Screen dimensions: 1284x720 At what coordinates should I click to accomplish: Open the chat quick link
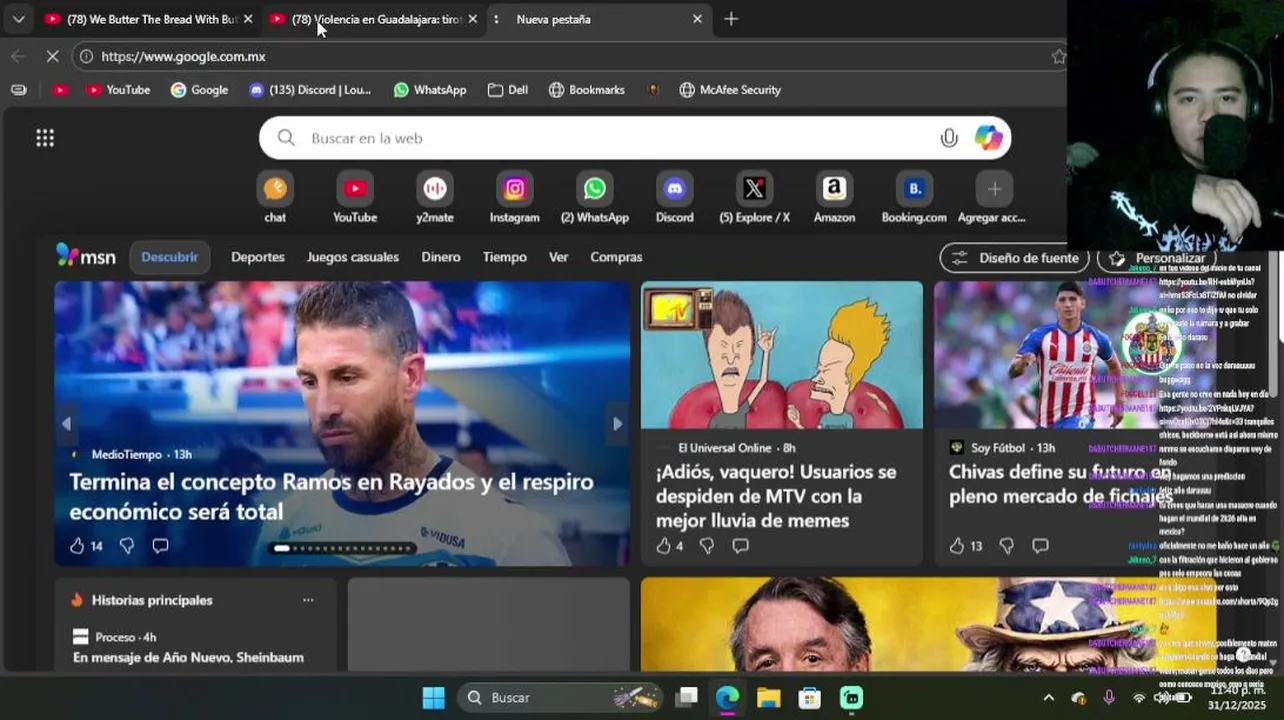275,198
